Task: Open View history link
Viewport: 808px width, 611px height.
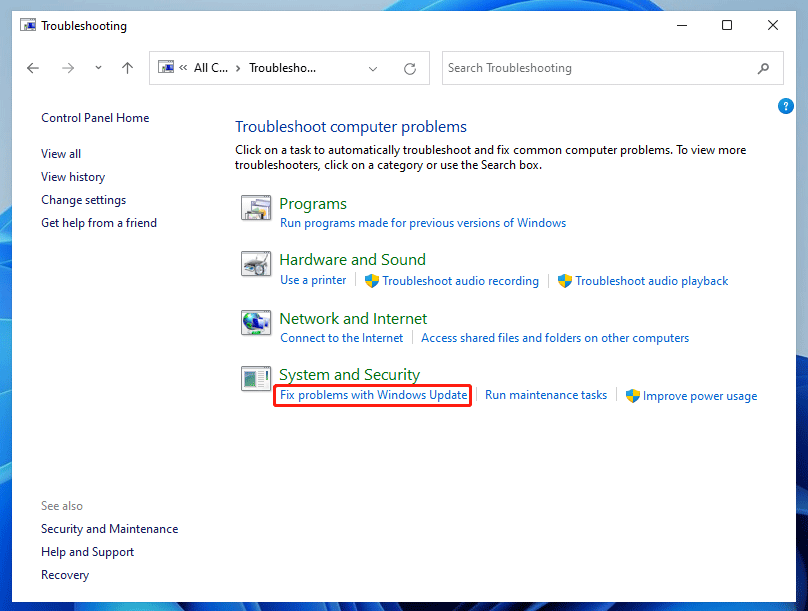Action: click(x=73, y=177)
